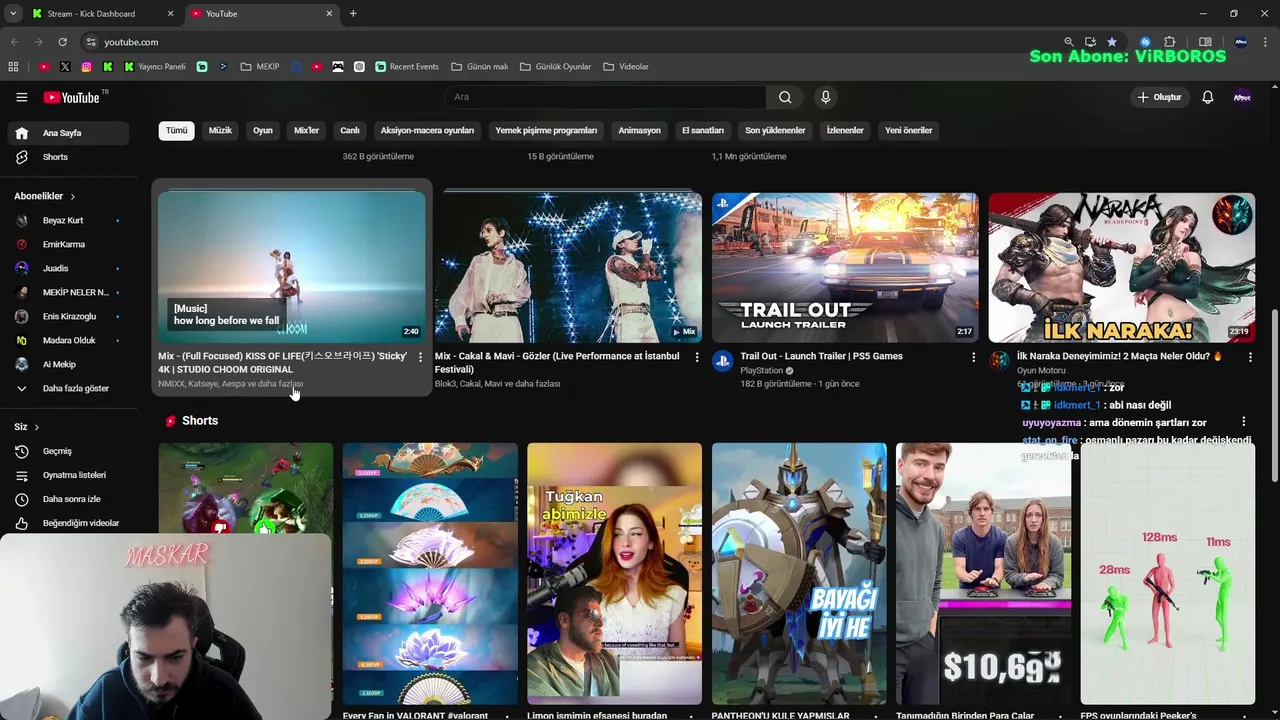Image resolution: width=1280 pixels, height=720 pixels.
Task: Select the El sanatları chip
Action: (x=703, y=131)
